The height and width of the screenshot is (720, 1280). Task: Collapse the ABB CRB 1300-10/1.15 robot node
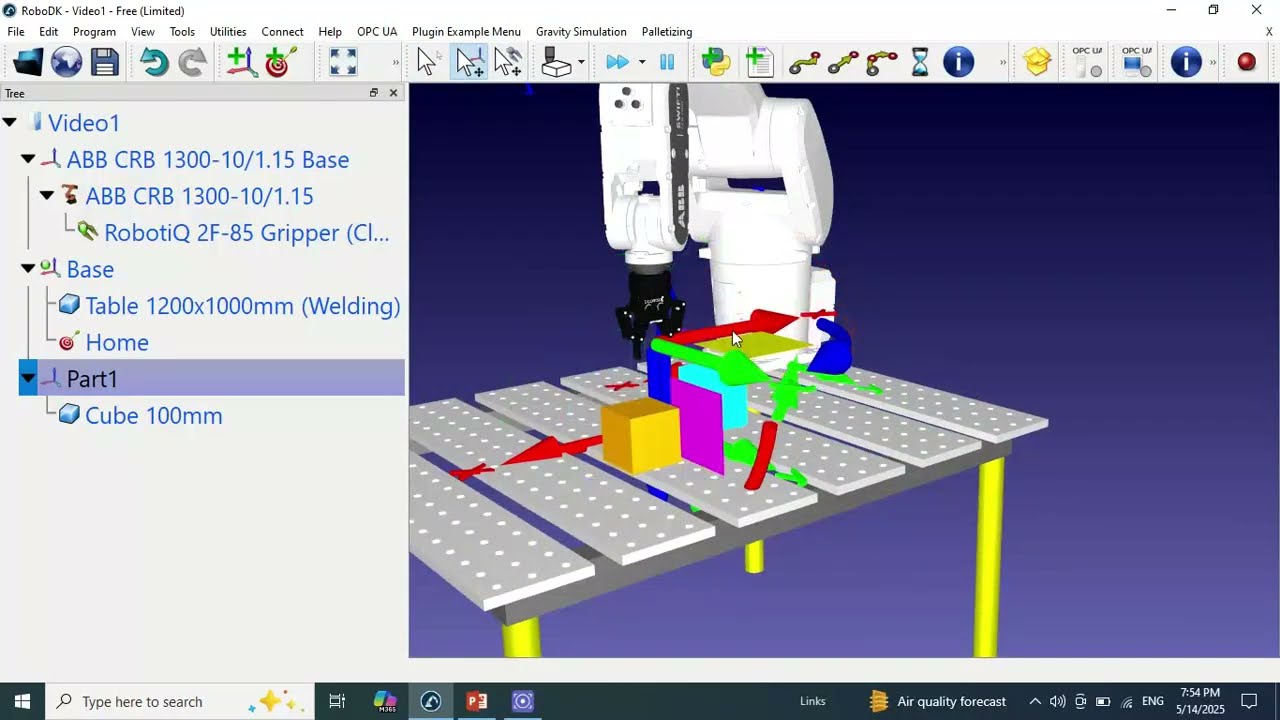(47, 196)
